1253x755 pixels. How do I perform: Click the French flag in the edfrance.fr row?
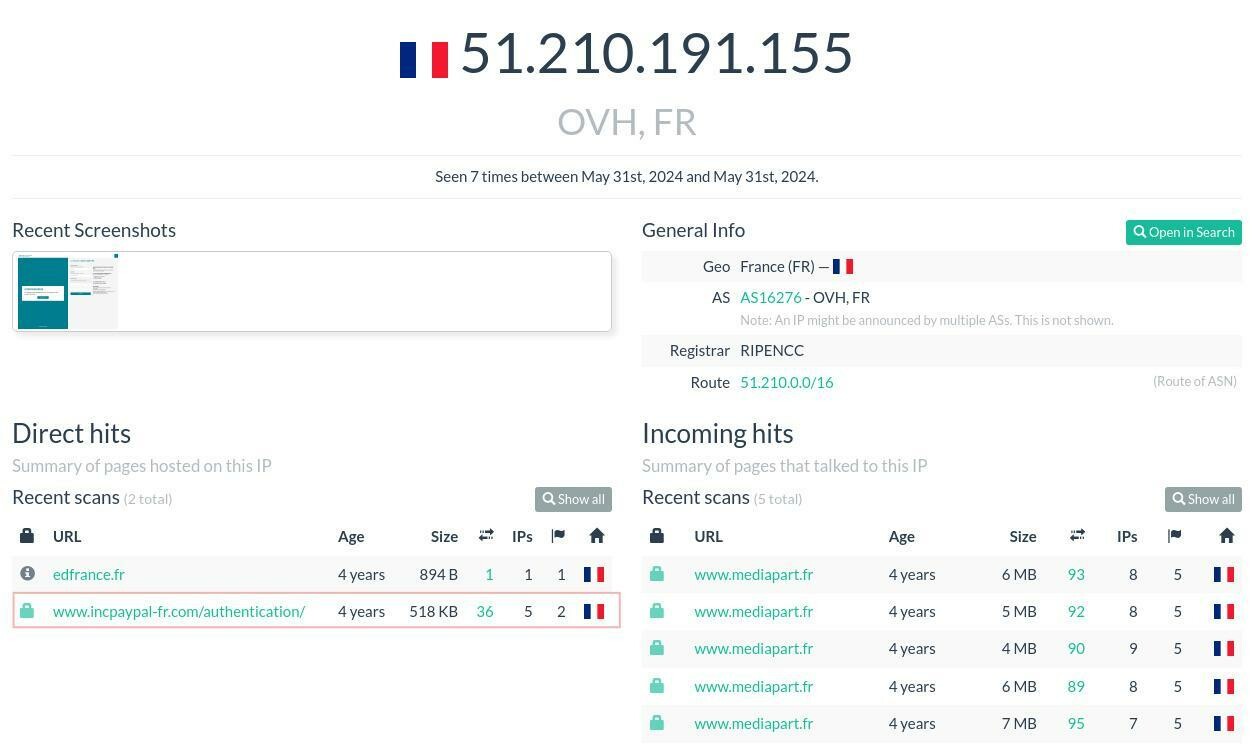(x=594, y=575)
